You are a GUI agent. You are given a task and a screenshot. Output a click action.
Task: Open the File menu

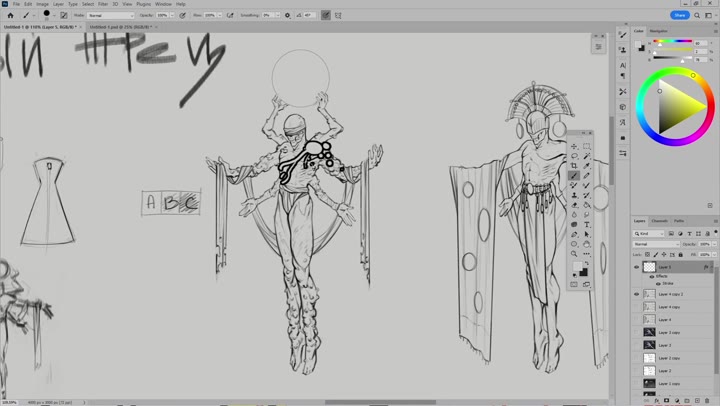pyautogui.click(x=16, y=4)
